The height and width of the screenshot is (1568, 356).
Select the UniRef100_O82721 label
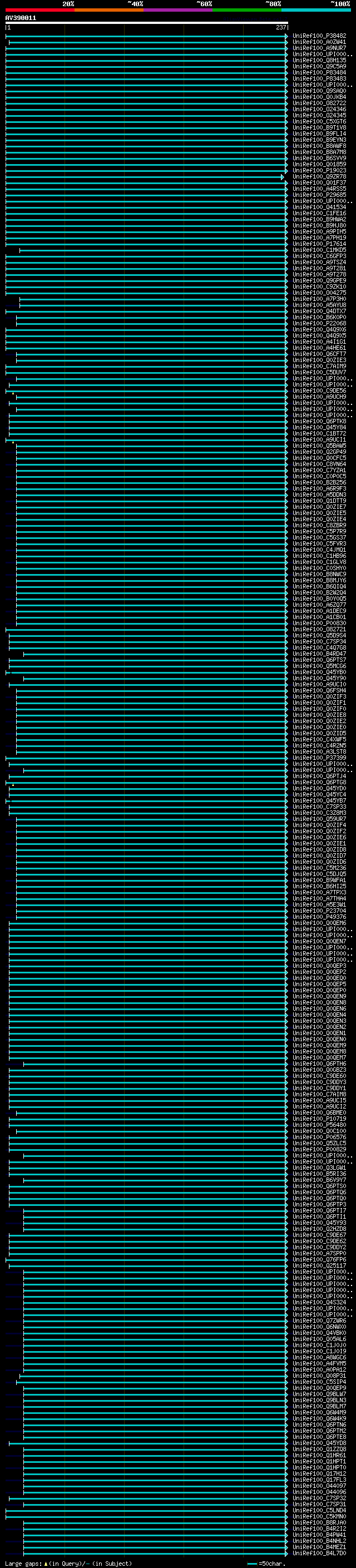point(319,630)
